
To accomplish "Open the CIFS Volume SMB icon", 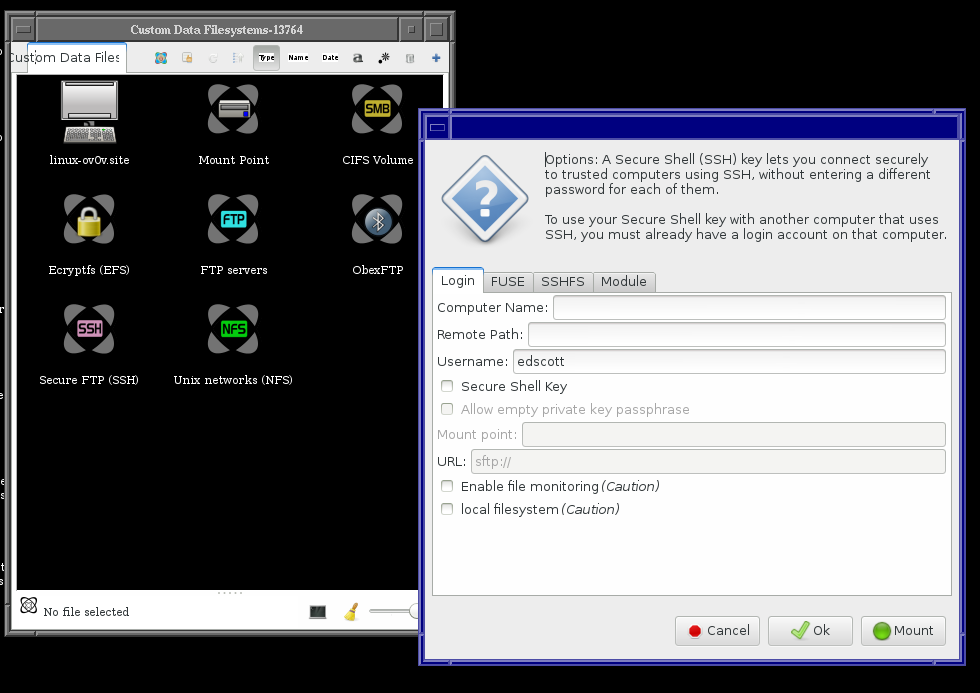I will (x=377, y=109).
